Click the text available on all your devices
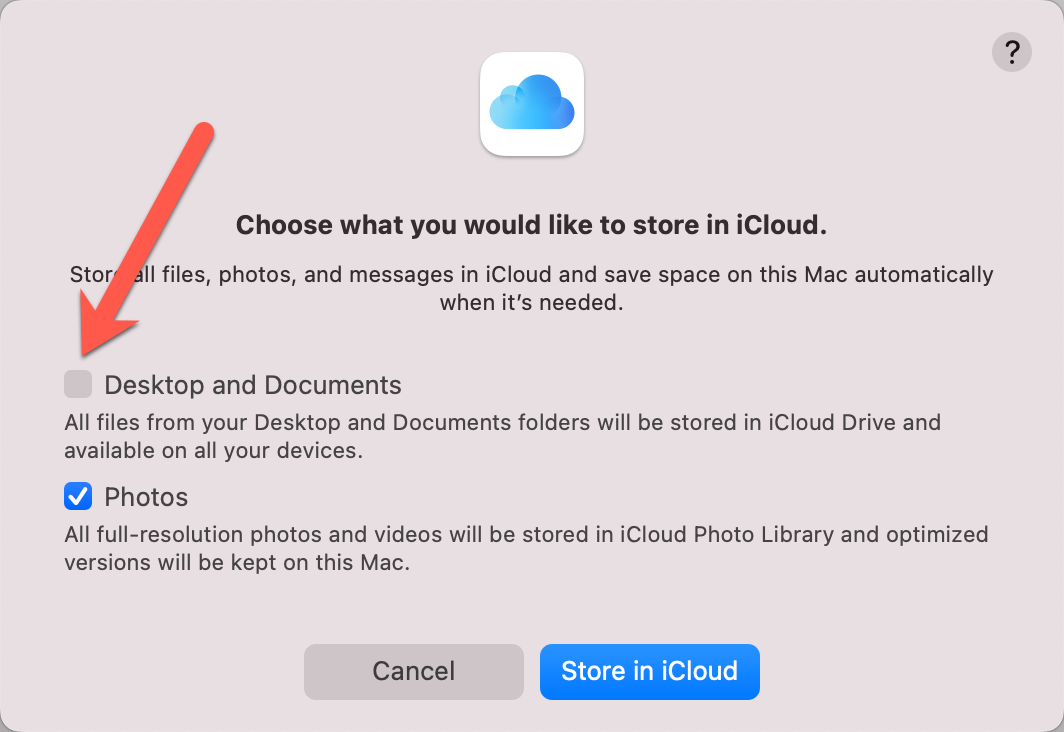1064x732 pixels. [214, 450]
